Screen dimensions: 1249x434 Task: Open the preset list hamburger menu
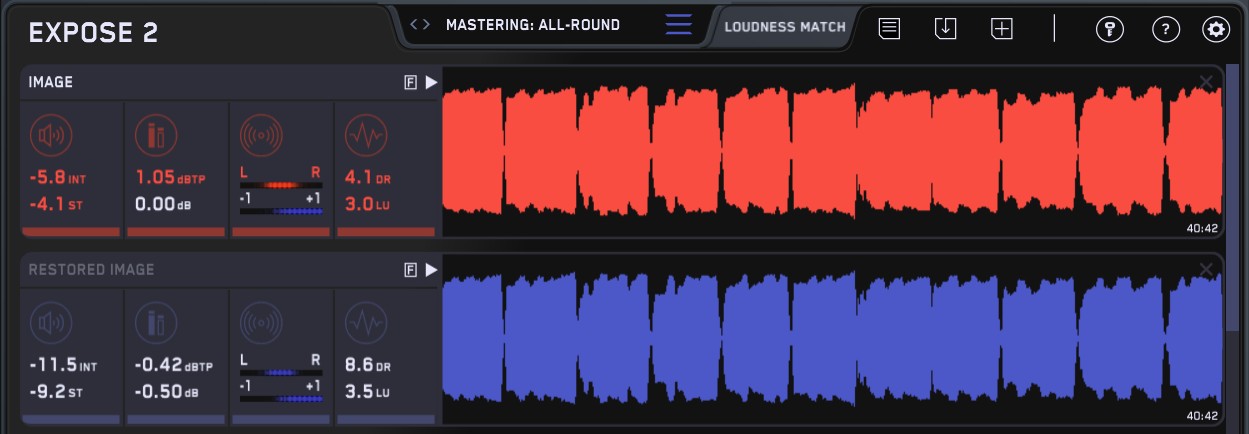tap(678, 25)
